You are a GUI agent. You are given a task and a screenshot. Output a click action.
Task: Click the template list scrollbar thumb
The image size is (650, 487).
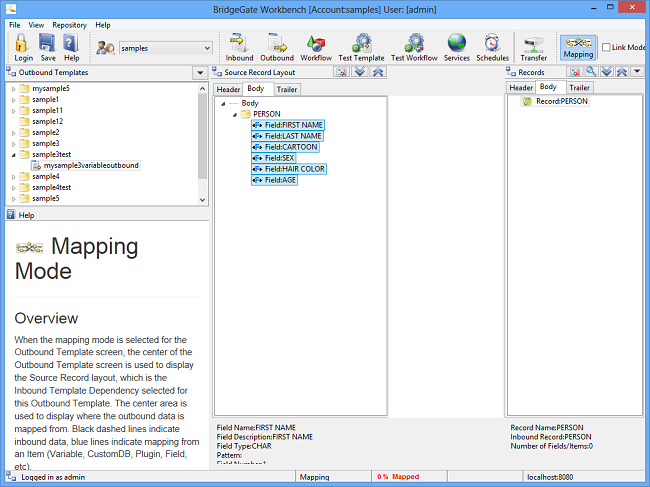(202, 136)
